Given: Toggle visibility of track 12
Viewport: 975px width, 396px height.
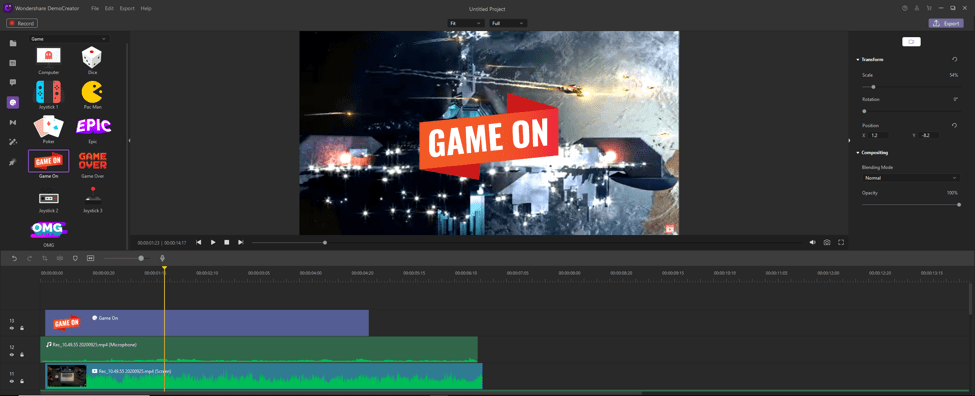Looking at the screenshot, I should pyautogui.click(x=11, y=354).
